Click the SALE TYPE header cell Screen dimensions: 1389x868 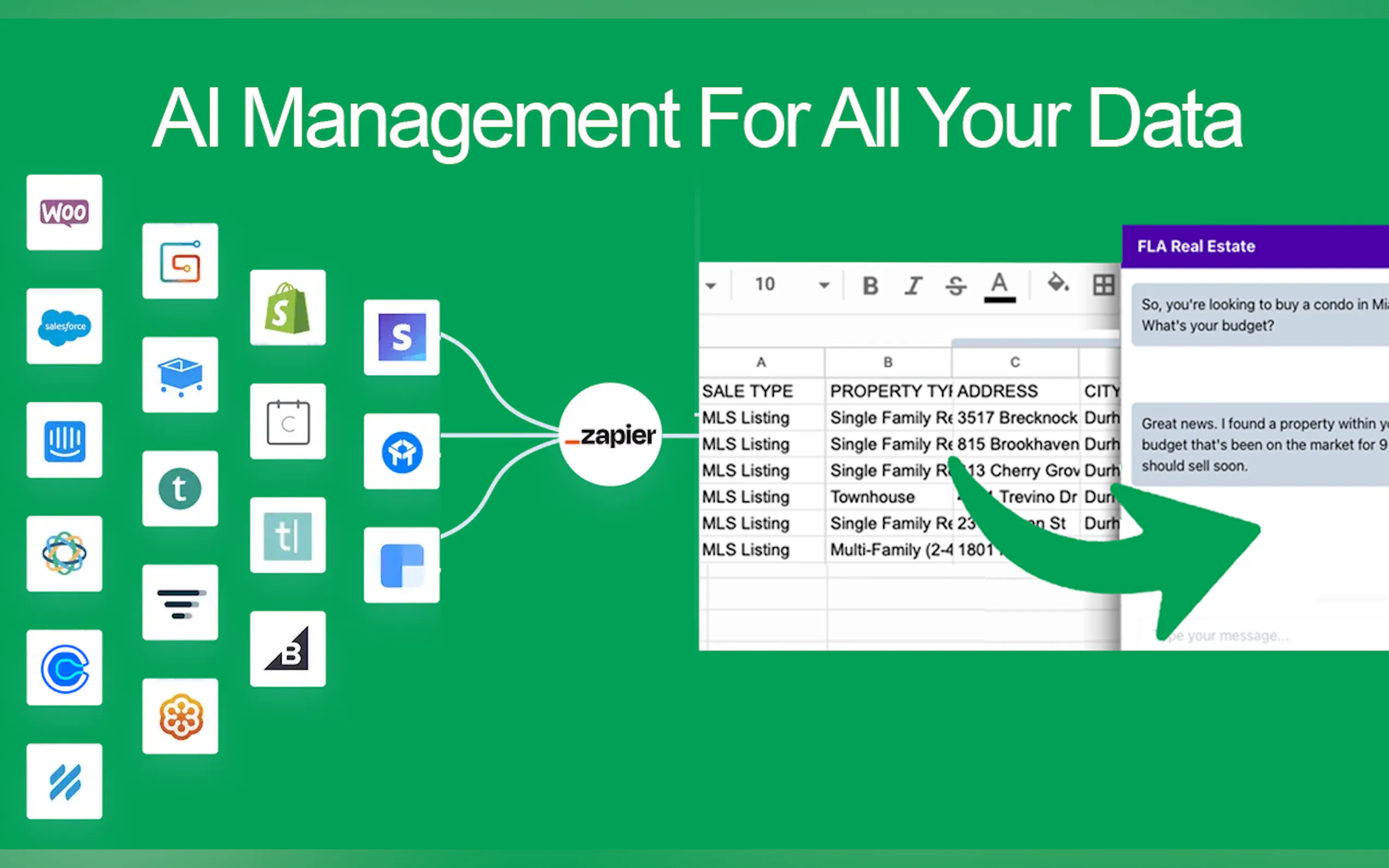click(x=761, y=391)
